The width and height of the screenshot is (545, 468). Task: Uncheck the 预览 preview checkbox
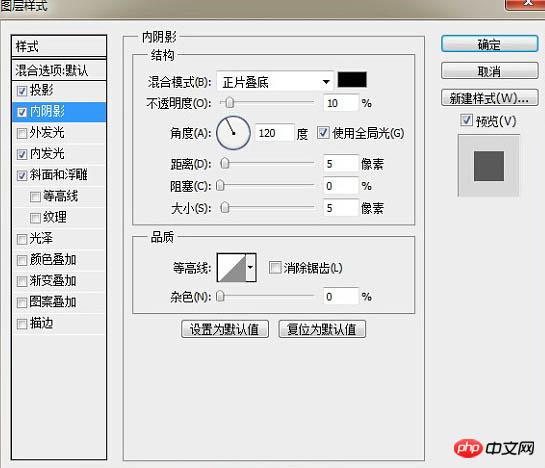tap(466, 120)
